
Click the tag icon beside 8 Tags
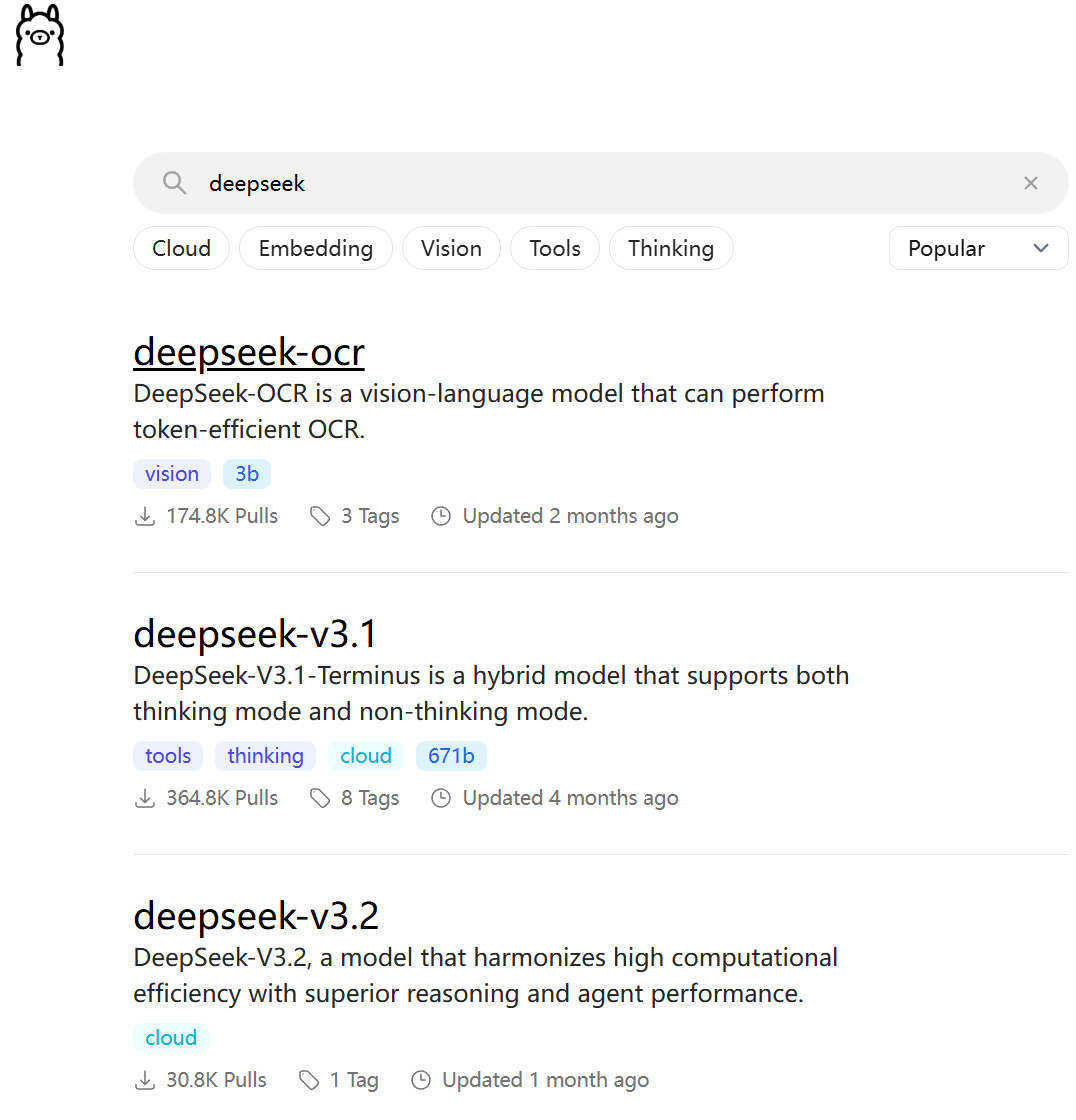[320, 799]
